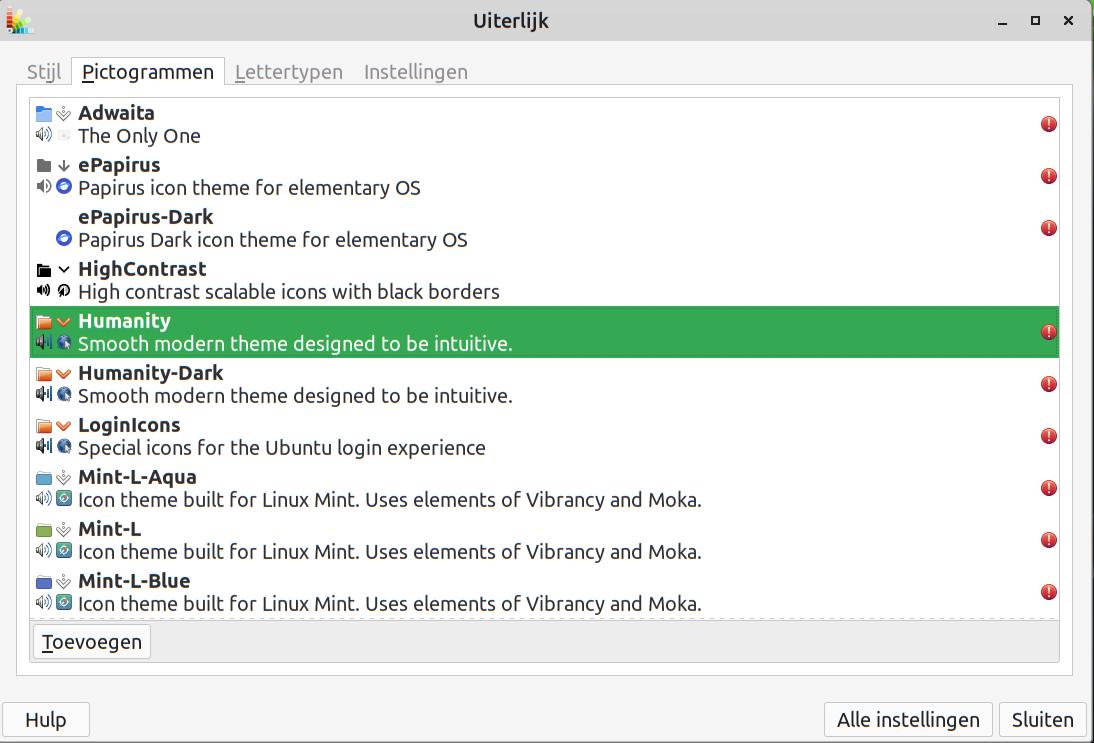Click the warning icon on the selected Humanity row
Viewport: 1094px width, 743px height.
tap(1049, 332)
